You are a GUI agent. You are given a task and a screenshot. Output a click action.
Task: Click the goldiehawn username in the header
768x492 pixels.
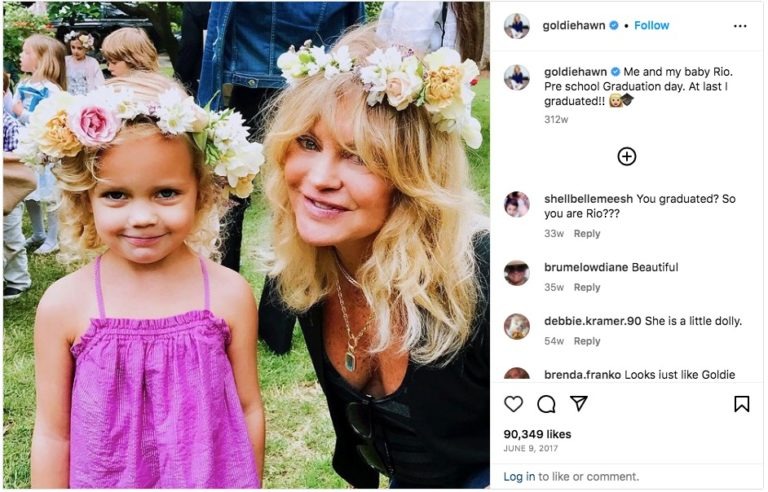[x=573, y=26]
